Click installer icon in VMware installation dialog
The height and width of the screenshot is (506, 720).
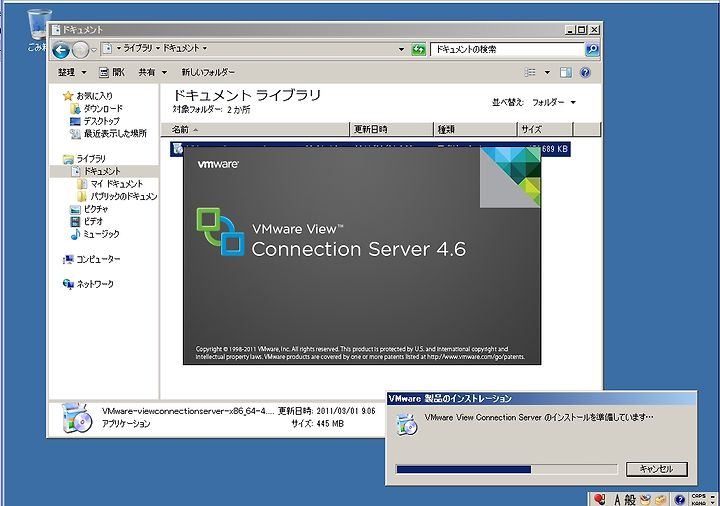407,425
